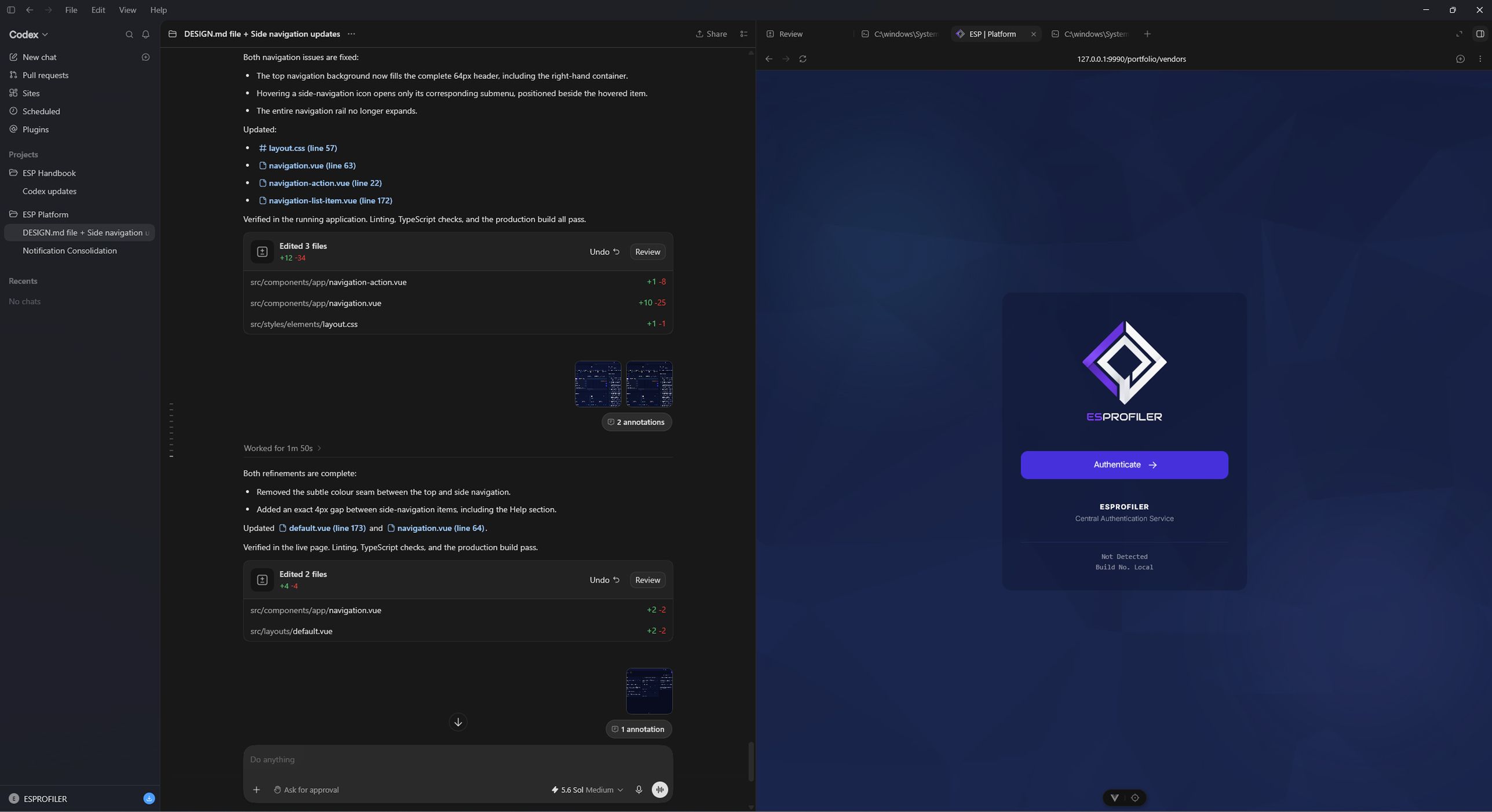Click the Authenticate button
The width and height of the screenshot is (1492, 812).
[1124, 465]
